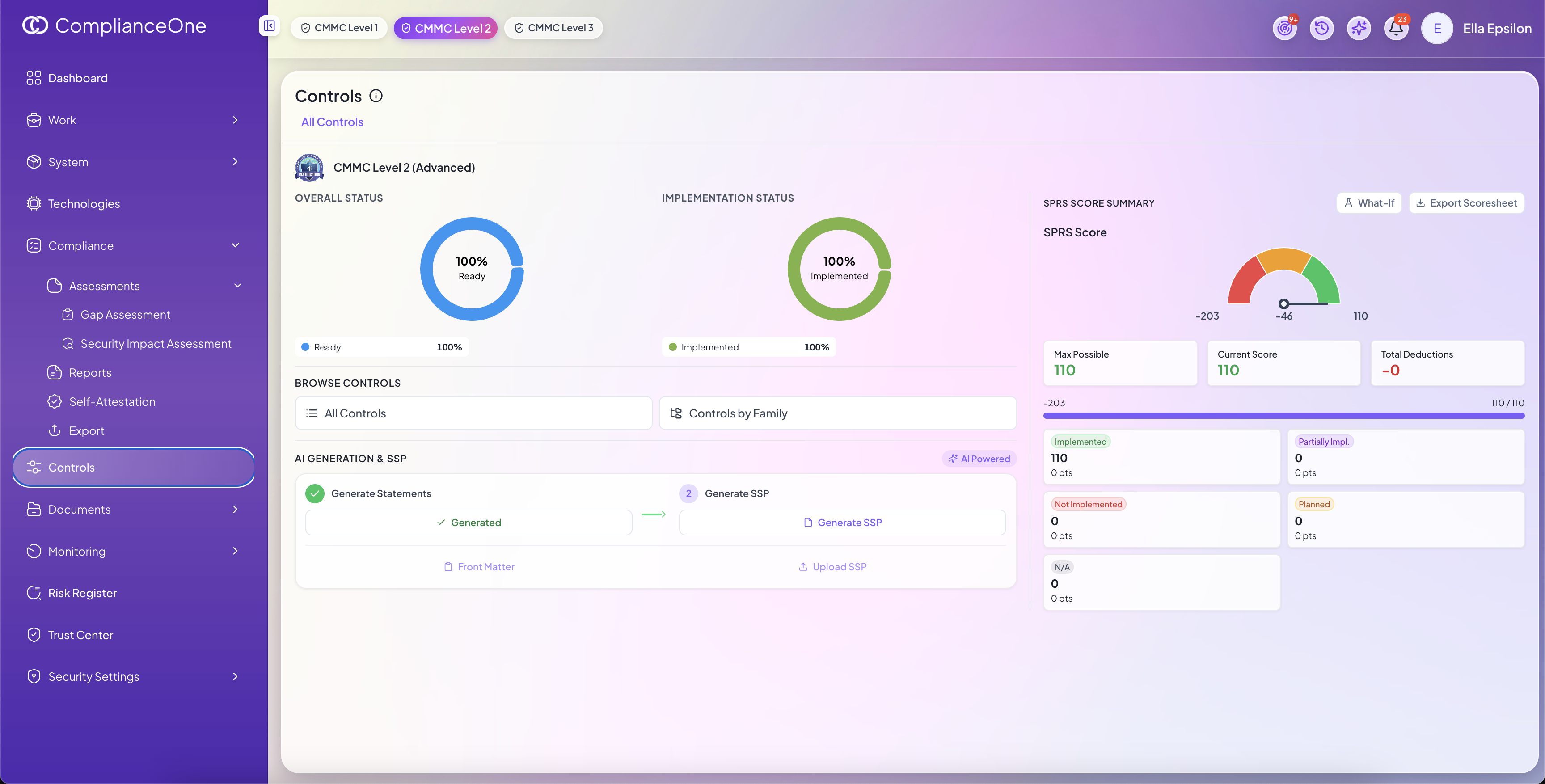The image size is (1545, 784).
Task: Click Export Scoresheet button
Action: [x=1466, y=203]
